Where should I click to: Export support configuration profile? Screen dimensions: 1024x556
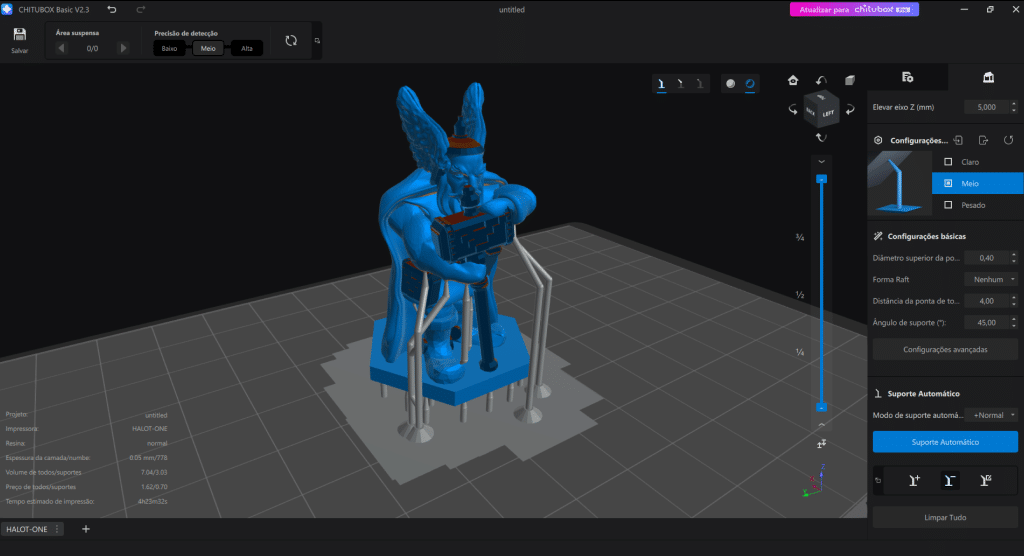984,140
